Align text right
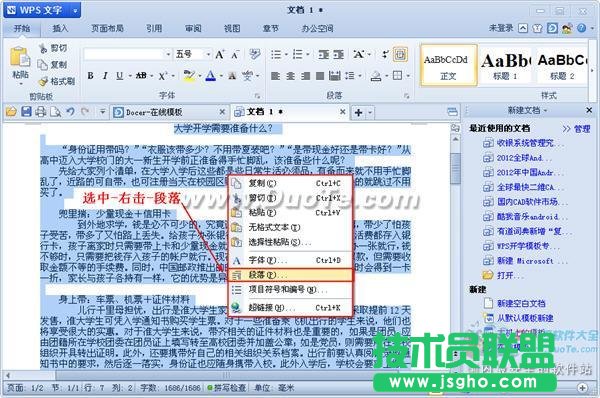 coord(305,76)
